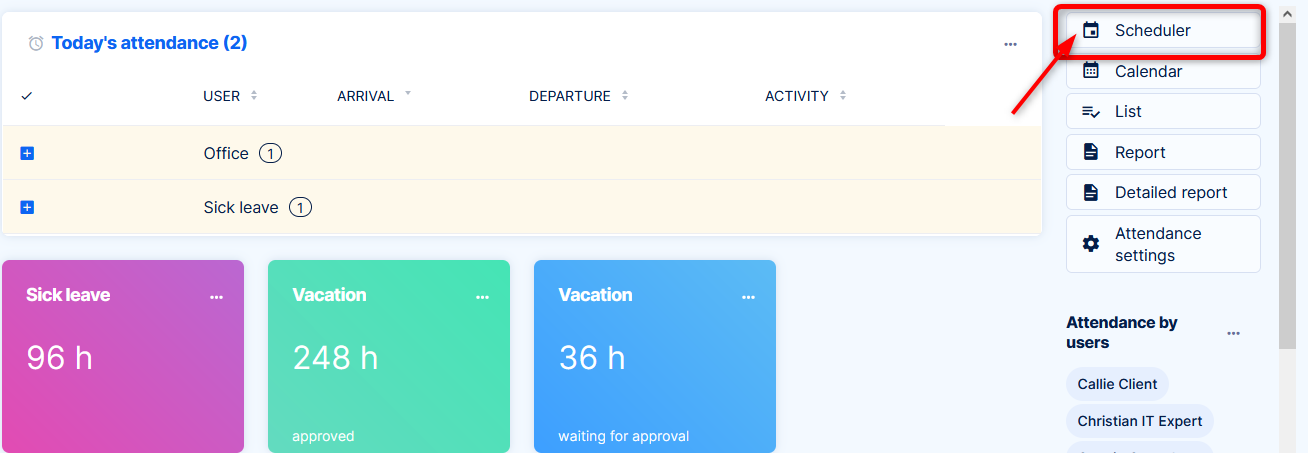
Task: Open the Today's attendance options menu
Action: [1010, 44]
